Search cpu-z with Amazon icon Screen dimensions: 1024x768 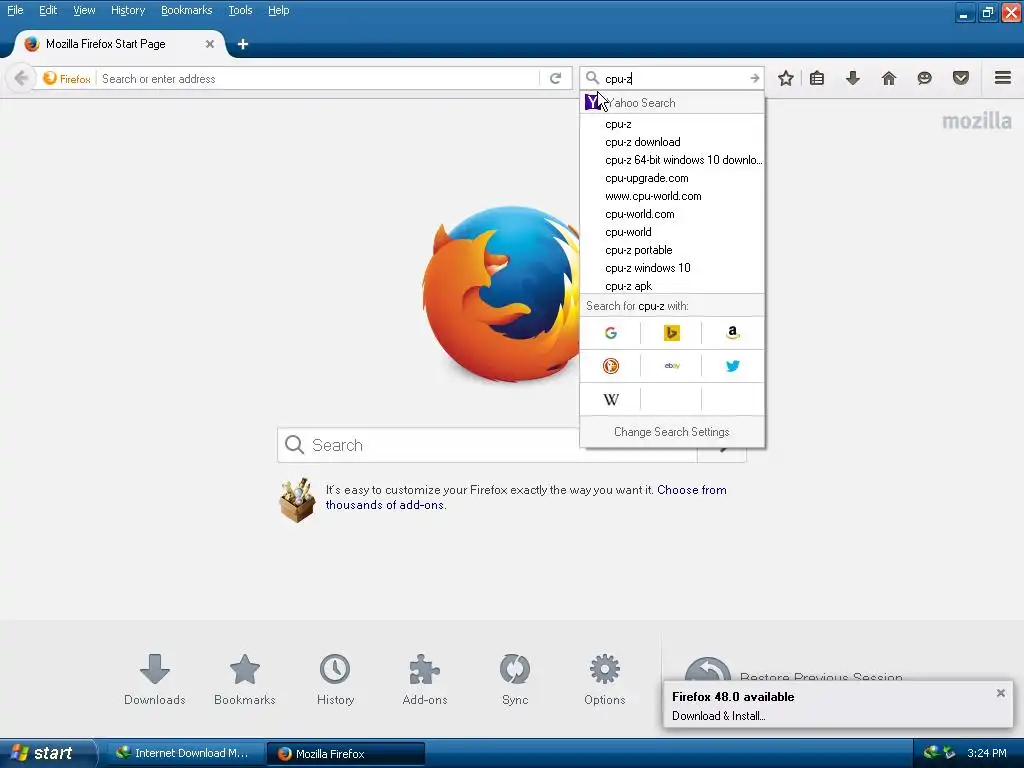point(733,333)
